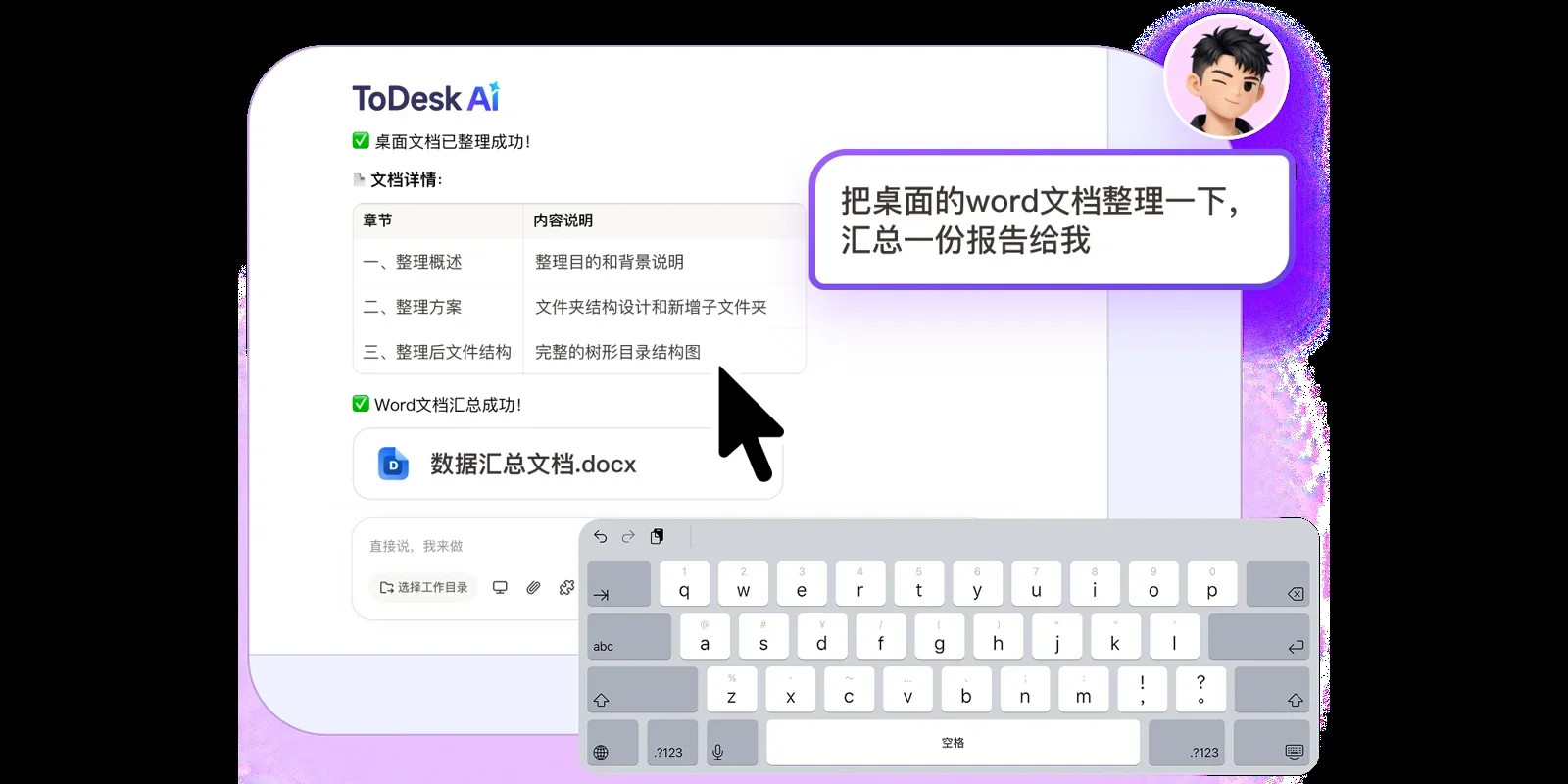
Task: Click the 文件夹结构设计和新增子文件夹 cell
Action: [x=664, y=307]
